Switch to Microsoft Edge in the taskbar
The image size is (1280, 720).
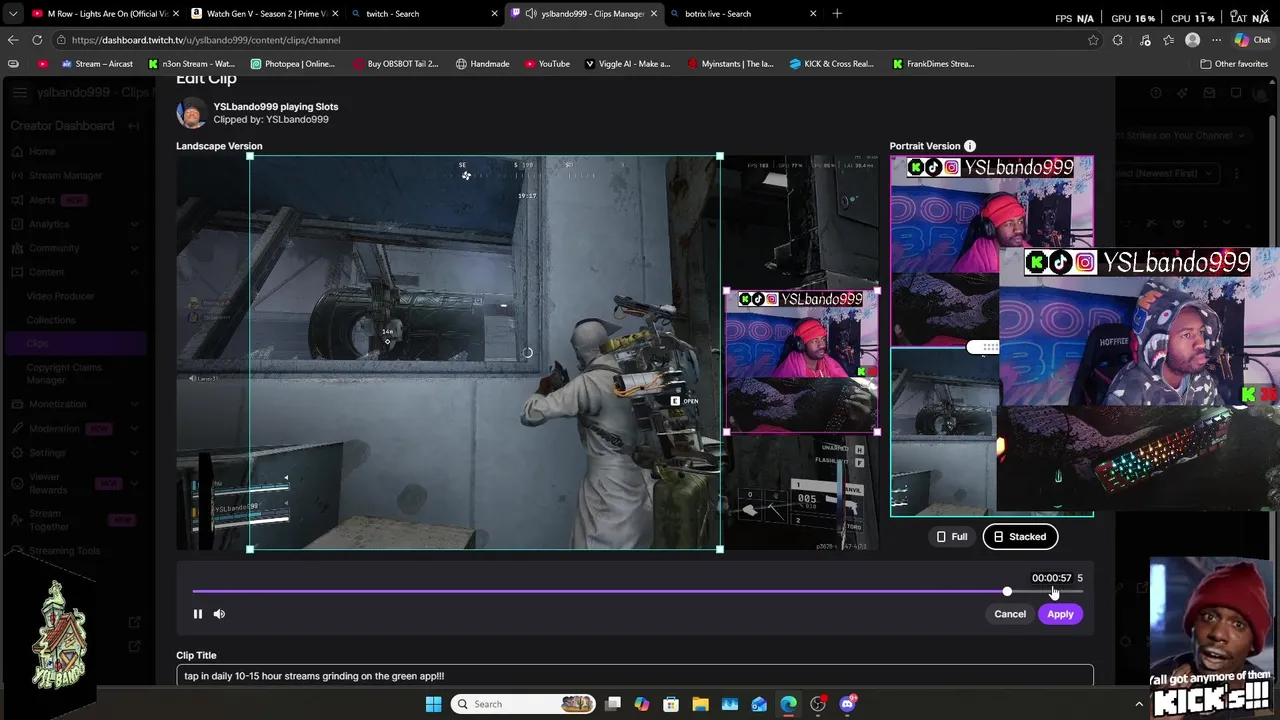coord(789,704)
